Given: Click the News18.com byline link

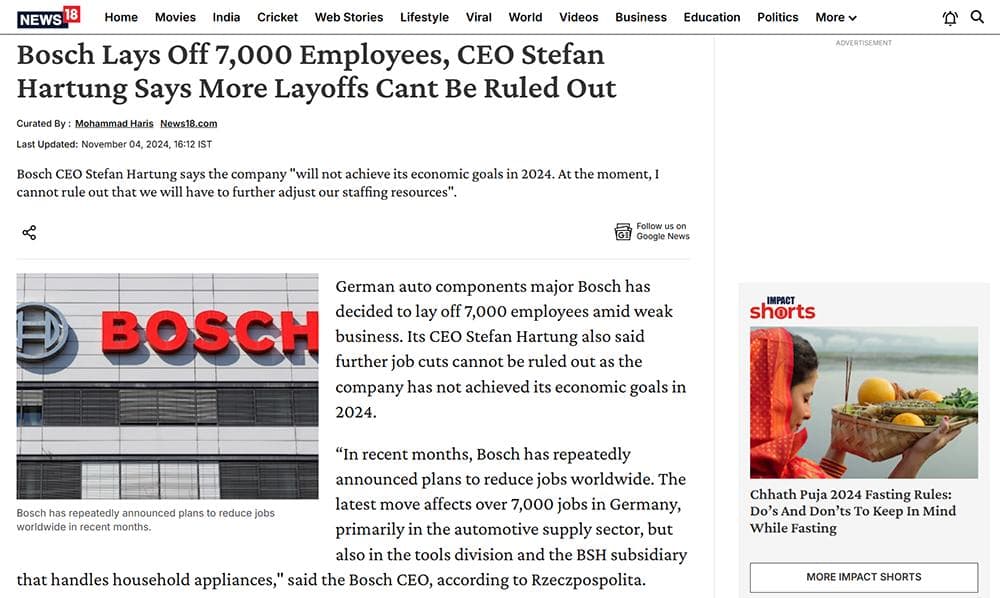Looking at the screenshot, I should tap(188, 124).
